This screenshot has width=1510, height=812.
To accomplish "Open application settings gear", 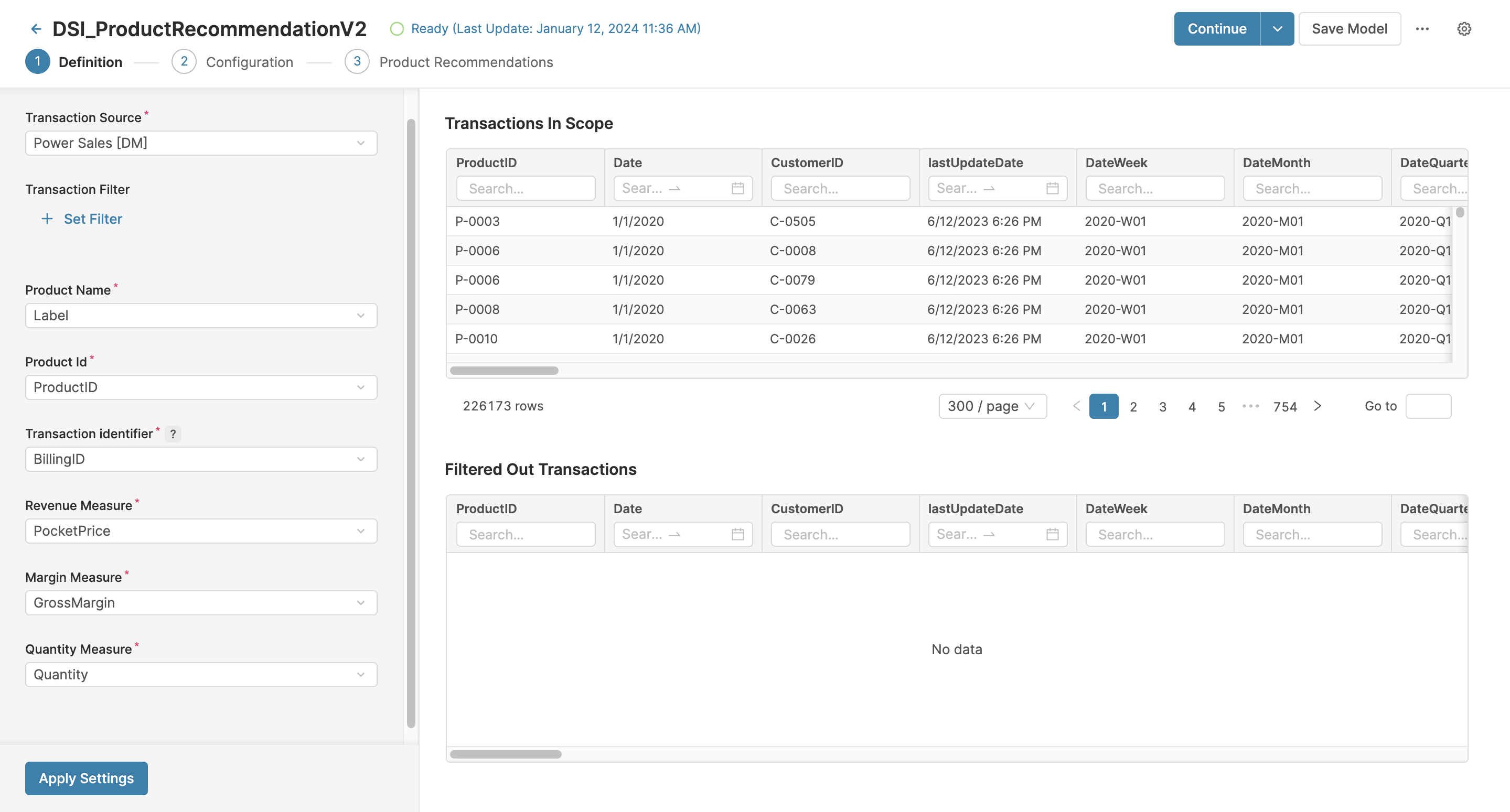I will [x=1464, y=28].
